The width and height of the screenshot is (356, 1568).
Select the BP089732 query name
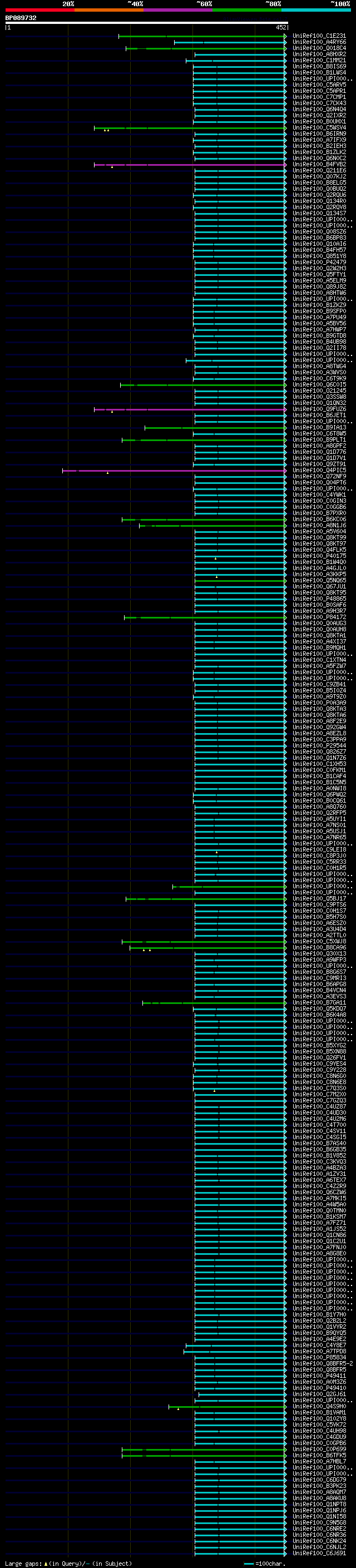(x=21, y=18)
